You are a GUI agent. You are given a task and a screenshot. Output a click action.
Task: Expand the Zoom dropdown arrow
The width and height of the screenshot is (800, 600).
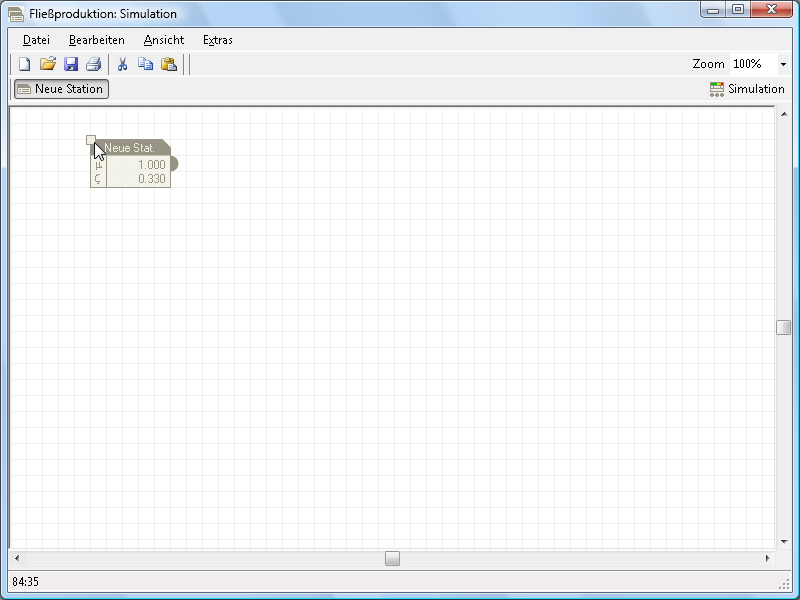point(782,64)
